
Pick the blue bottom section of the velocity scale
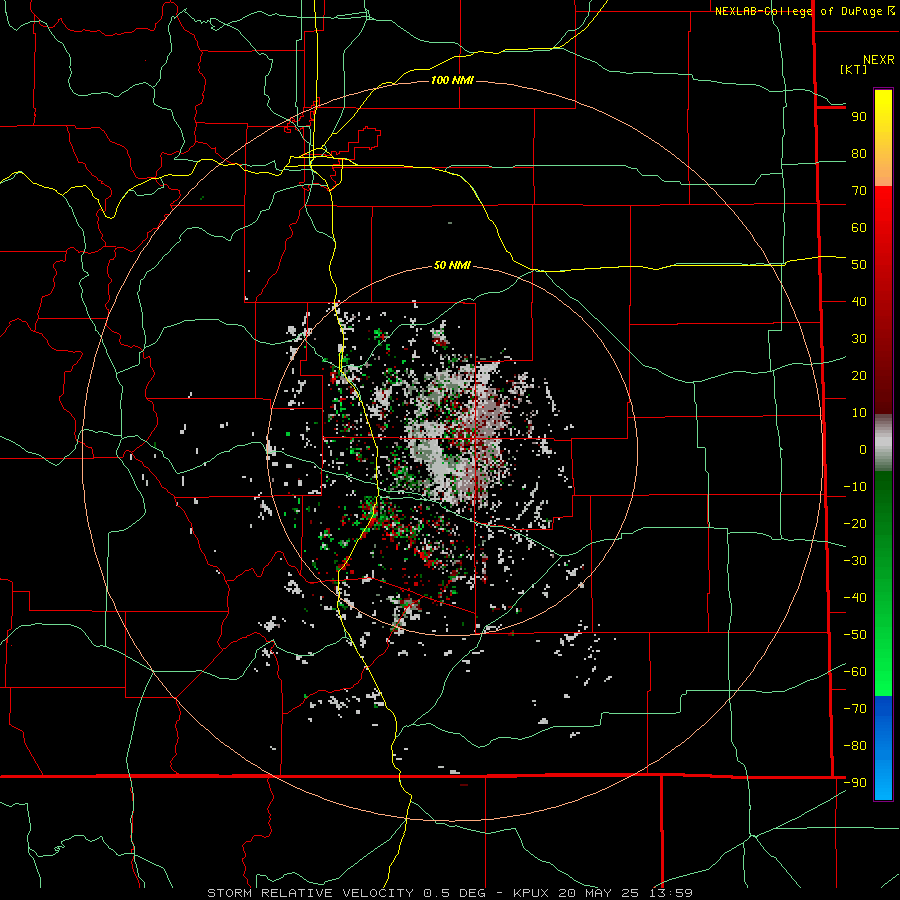[883, 746]
